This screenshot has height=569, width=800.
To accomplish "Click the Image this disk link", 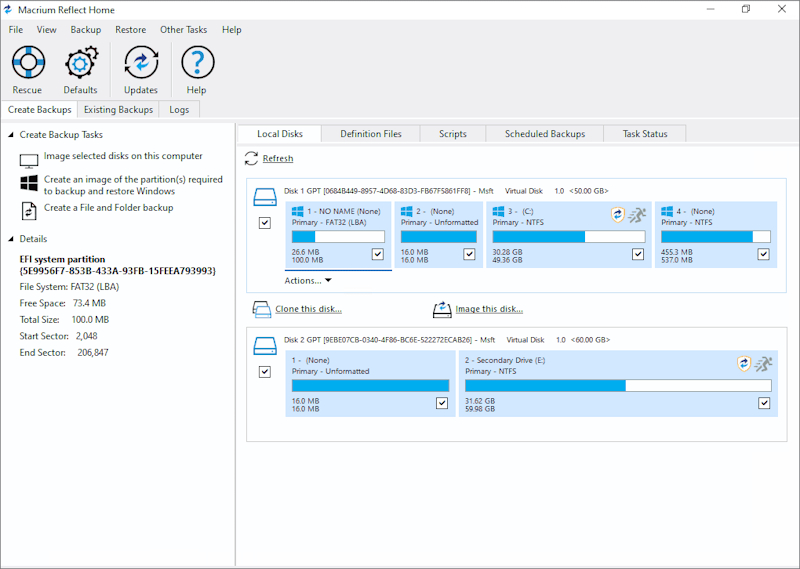I will (488, 309).
